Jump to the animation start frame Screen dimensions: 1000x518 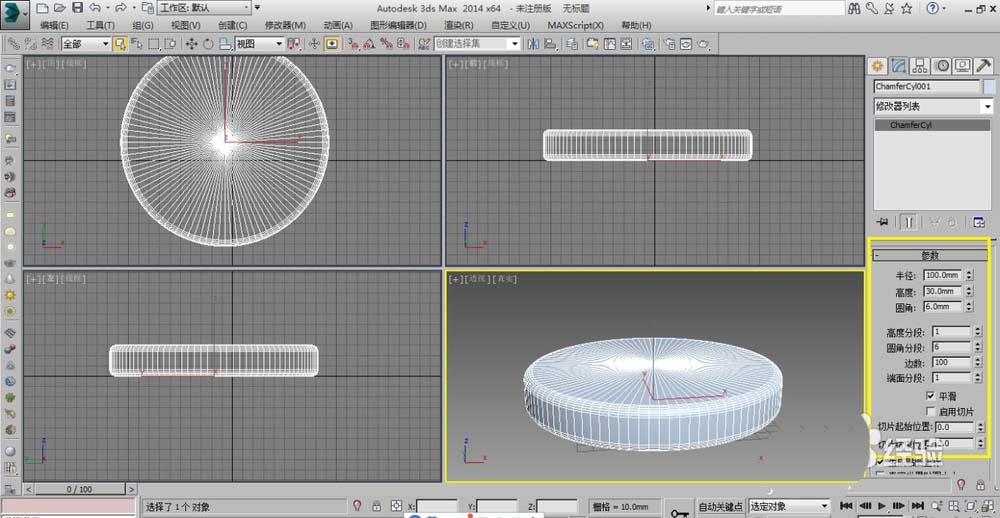(x=847, y=505)
